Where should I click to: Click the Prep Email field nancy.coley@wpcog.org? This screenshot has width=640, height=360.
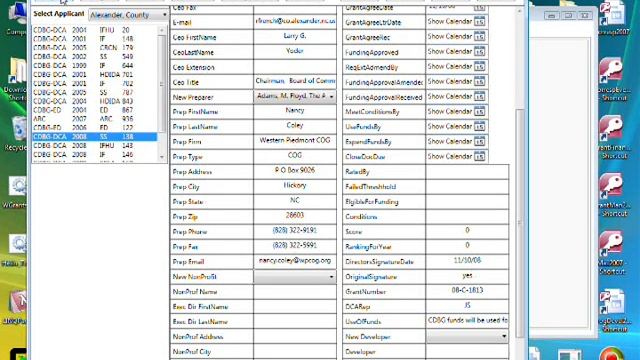point(295,262)
